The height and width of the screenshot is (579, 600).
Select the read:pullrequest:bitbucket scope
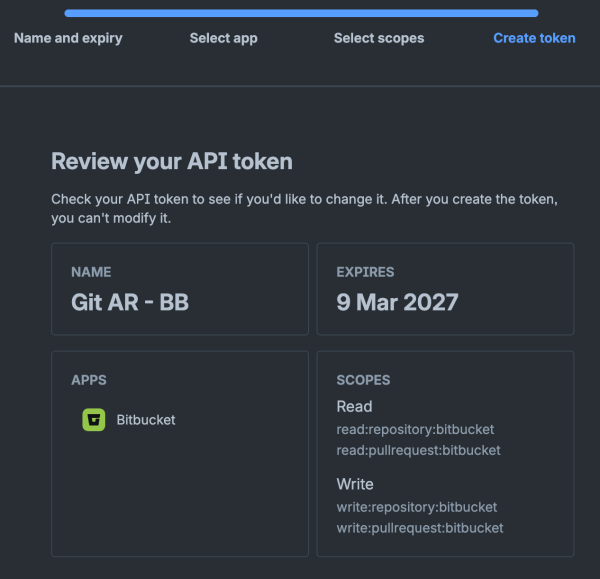click(x=418, y=450)
